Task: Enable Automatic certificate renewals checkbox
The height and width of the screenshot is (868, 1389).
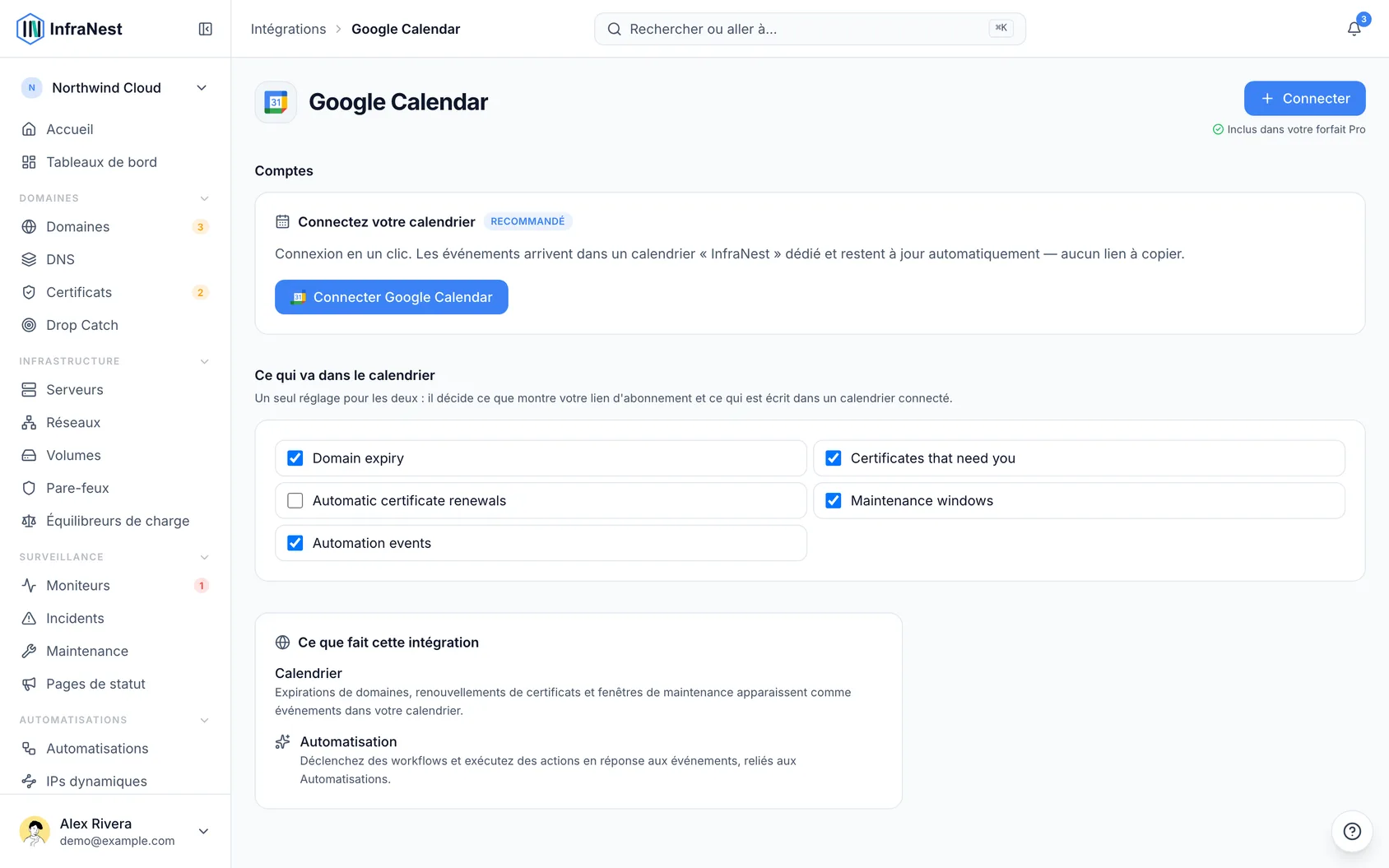Action: click(x=295, y=500)
